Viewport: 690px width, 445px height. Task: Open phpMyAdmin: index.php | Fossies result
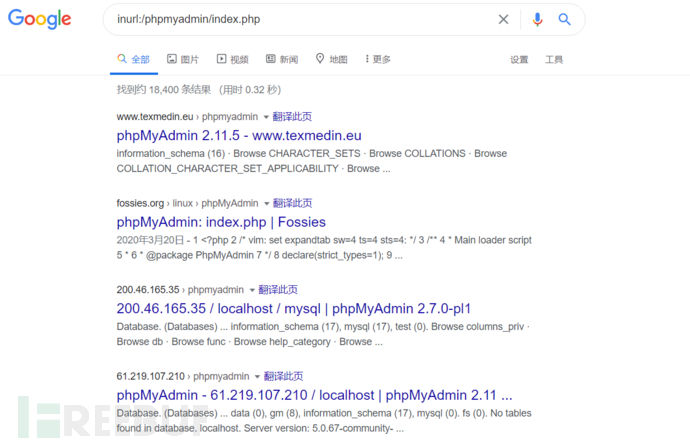point(221,222)
